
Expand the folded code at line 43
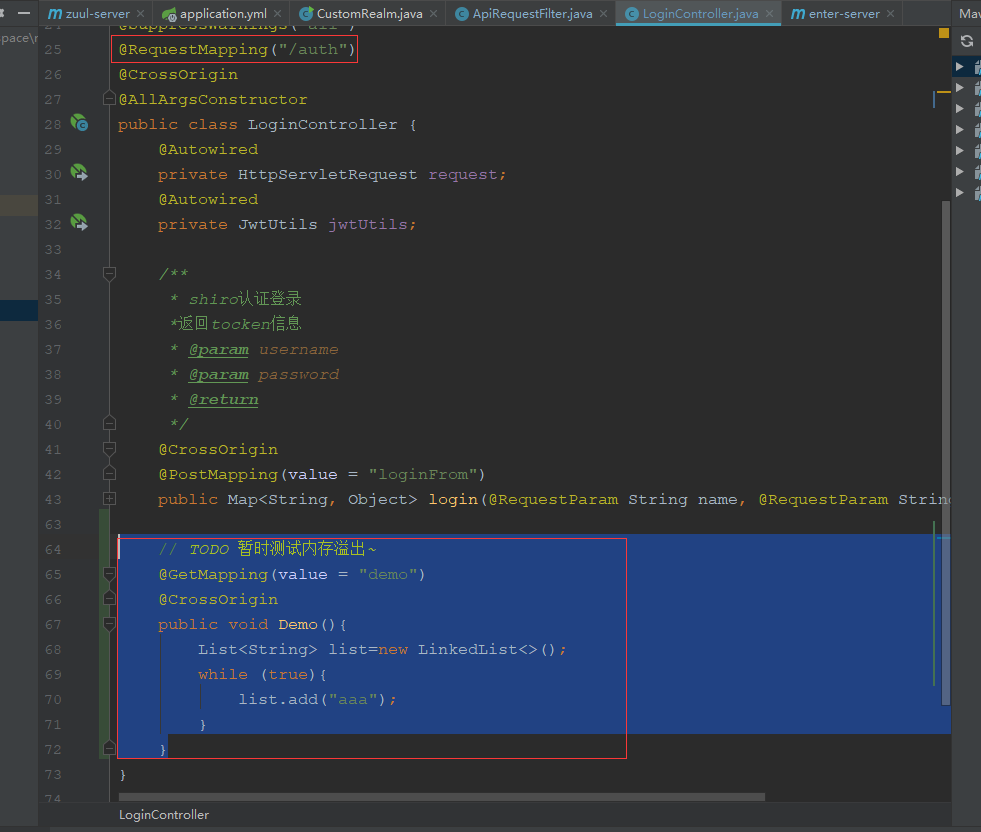click(x=108, y=499)
